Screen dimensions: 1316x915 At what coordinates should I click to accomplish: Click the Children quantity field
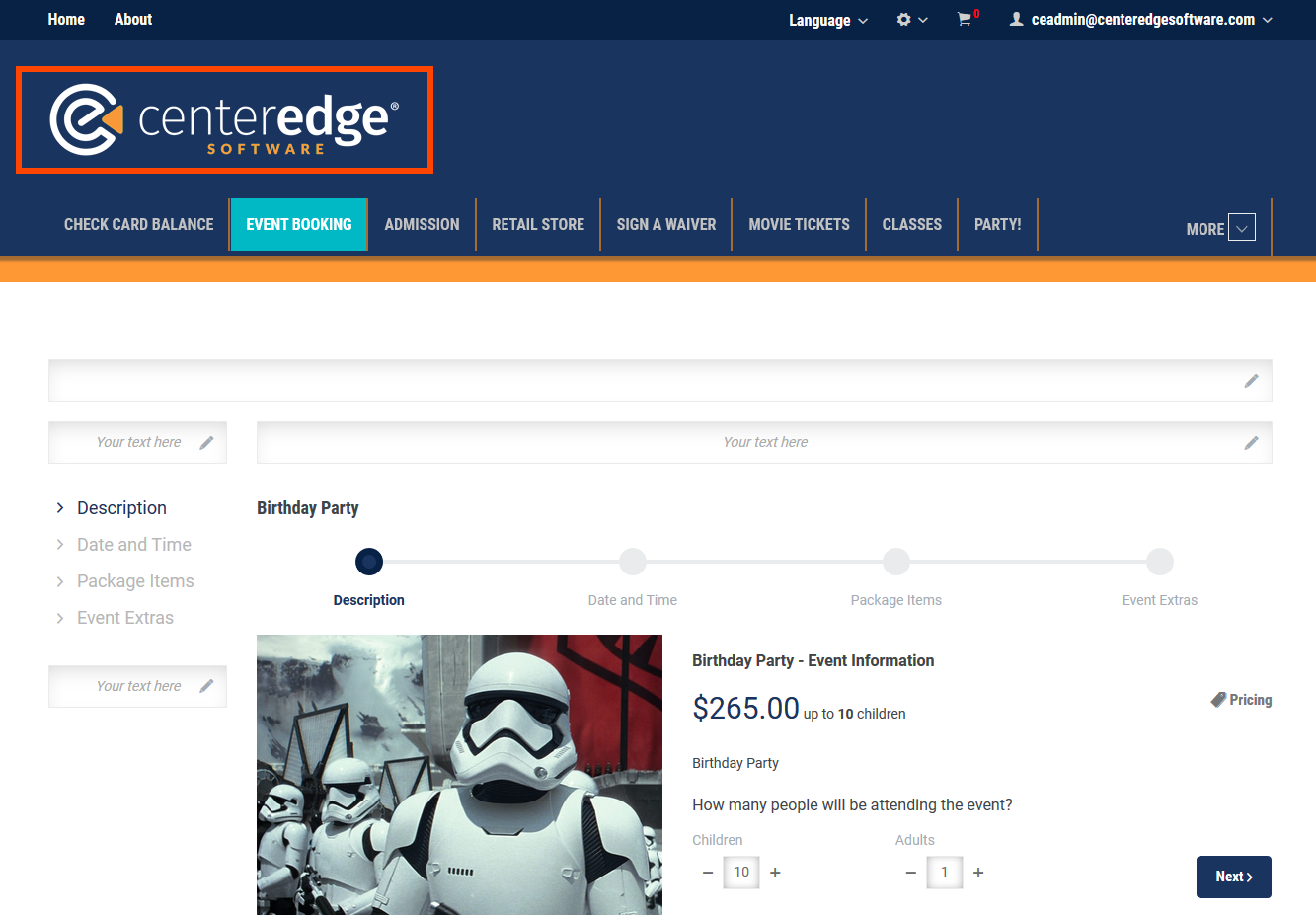click(741, 873)
